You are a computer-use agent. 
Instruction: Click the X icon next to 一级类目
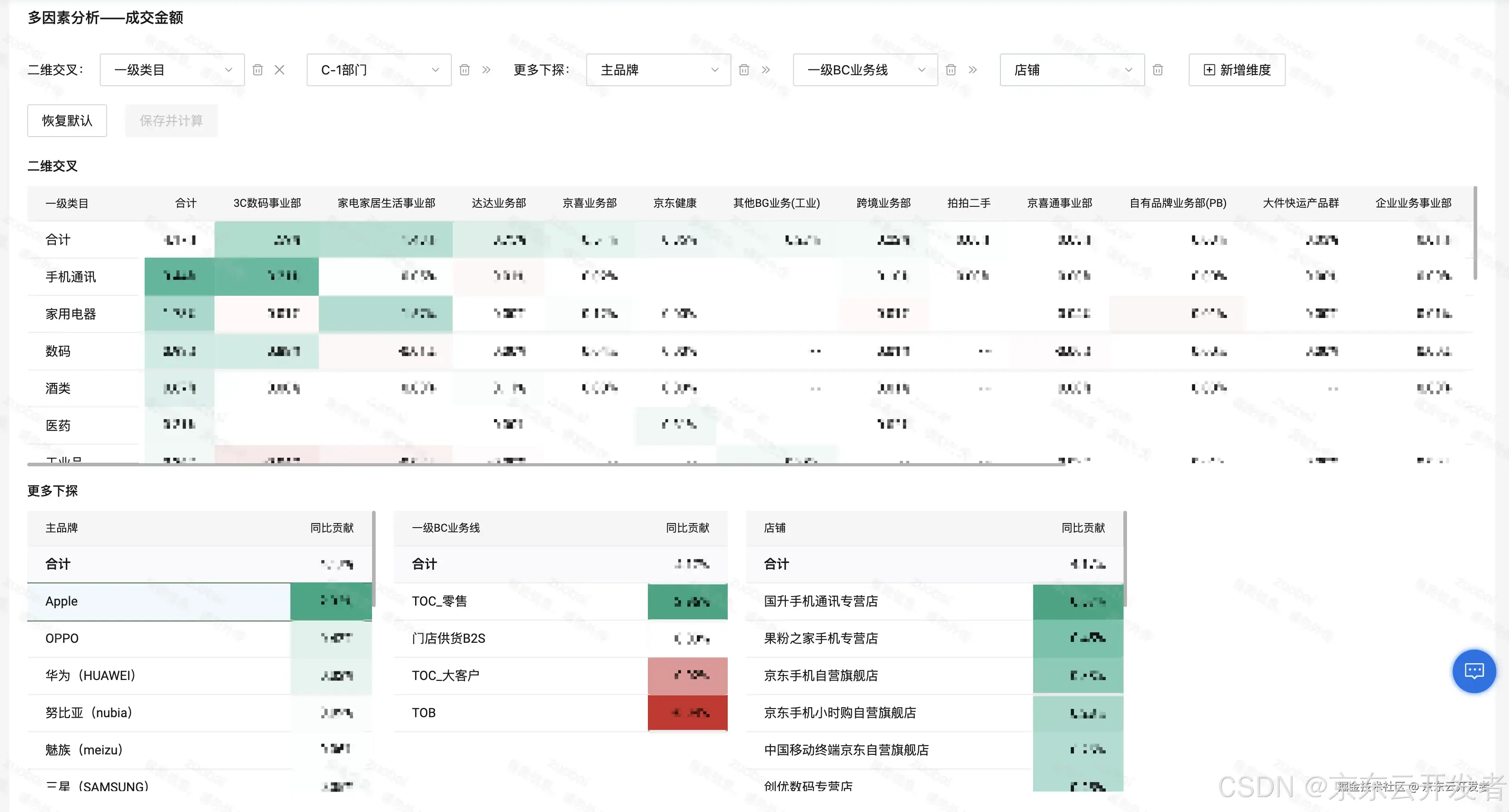pos(279,70)
